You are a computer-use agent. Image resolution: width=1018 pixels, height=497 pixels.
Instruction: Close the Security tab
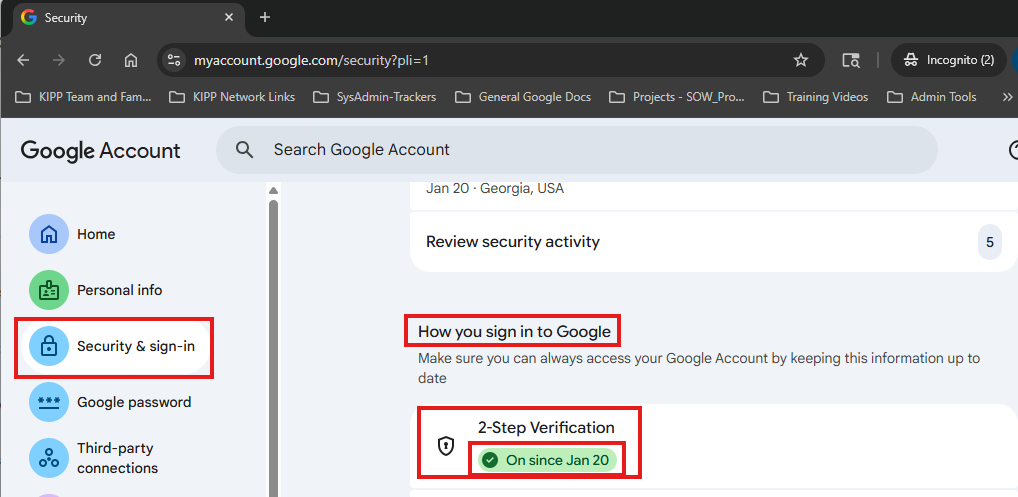pos(228,17)
